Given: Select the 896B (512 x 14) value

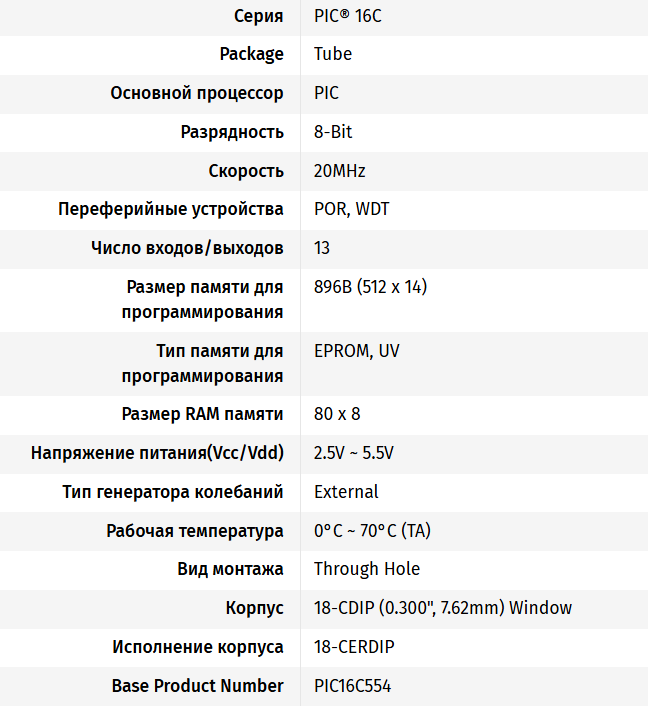Looking at the screenshot, I should tap(370, 287).
